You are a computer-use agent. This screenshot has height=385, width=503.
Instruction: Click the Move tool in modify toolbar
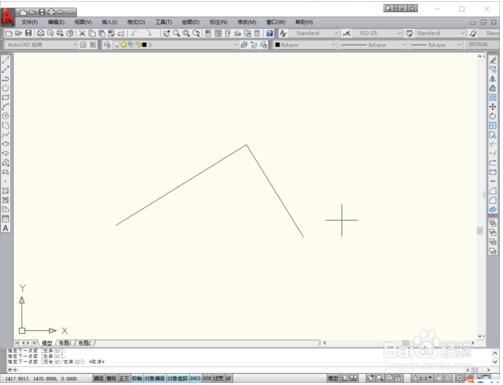pyautogui.click(x=493, y=107)
